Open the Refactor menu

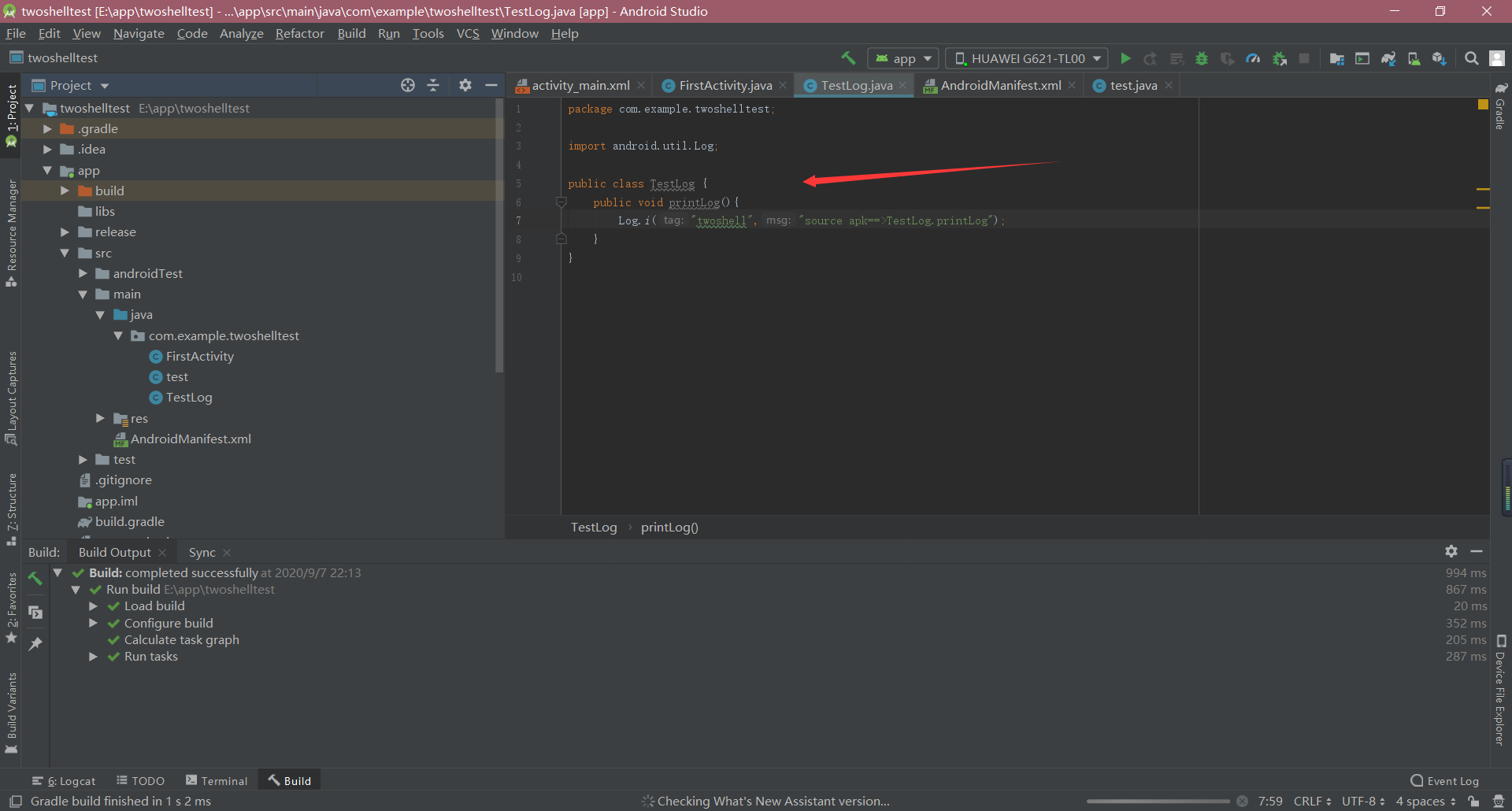(299, 33)
